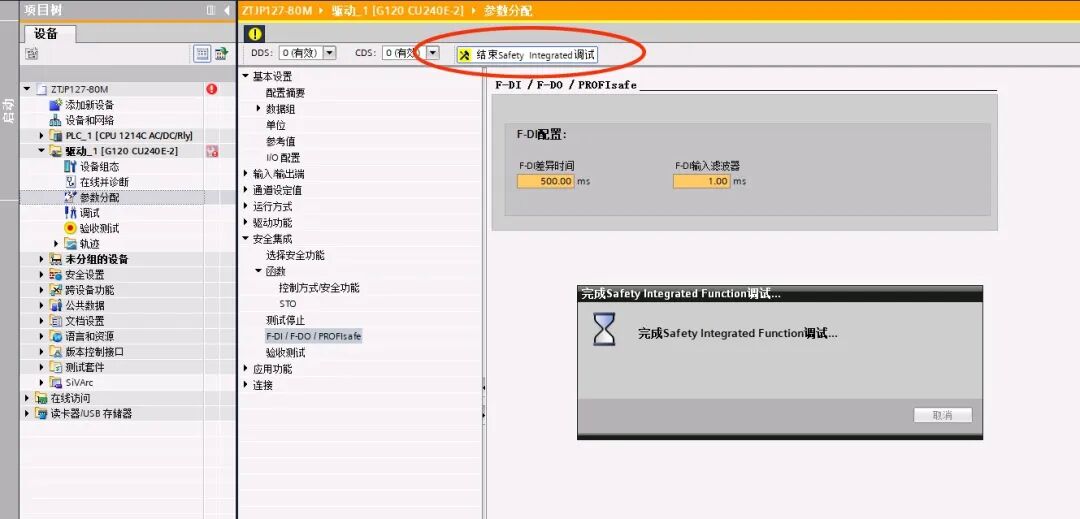This screenshot has height=519, width=1080.
Task: Click the 读卡器/USB 存储器 icon
Action: point(41,413)
